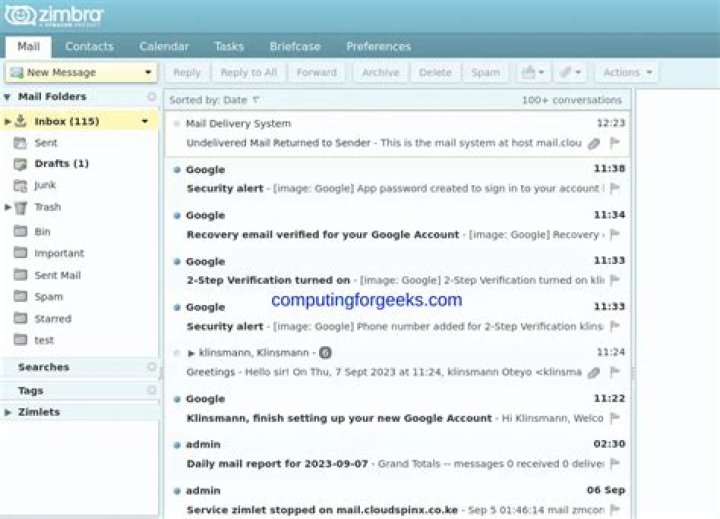Viewport: 720px width, 519px height.
Task: Expand the Trash folder
Action: 7,207
